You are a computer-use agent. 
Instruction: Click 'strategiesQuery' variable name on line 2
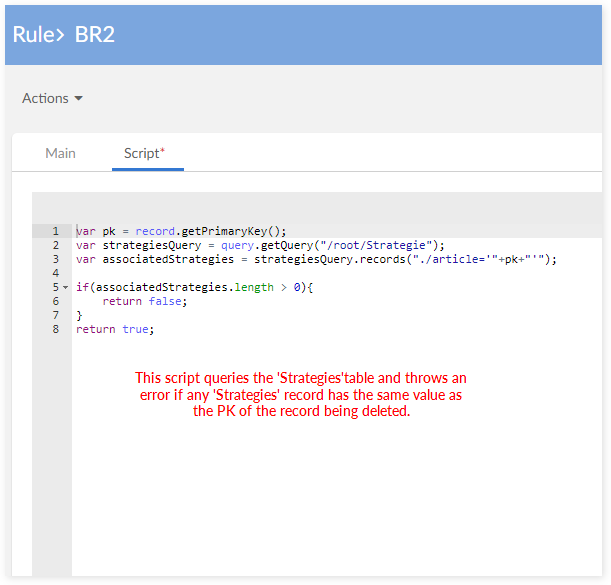152,245
